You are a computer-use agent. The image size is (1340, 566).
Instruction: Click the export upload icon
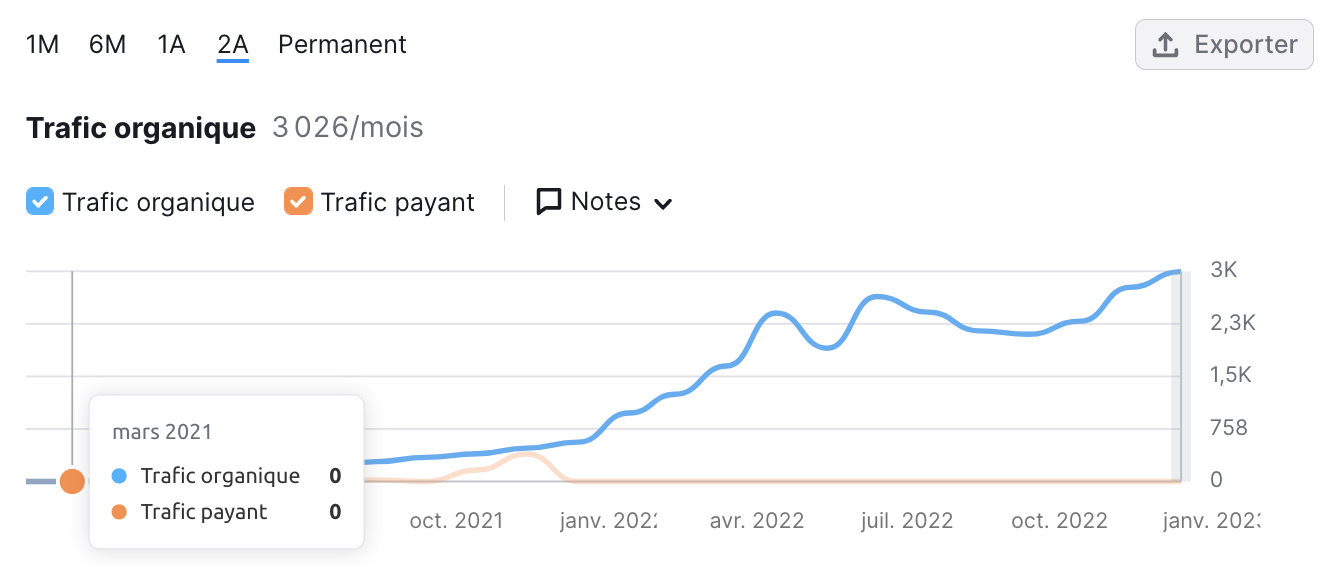[x=1166, y=45]
